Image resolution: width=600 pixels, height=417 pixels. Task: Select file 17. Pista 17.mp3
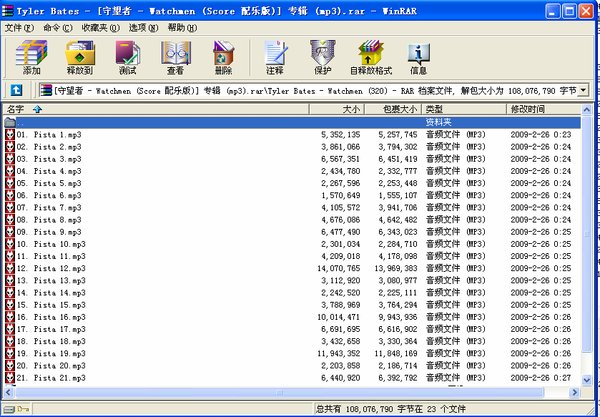coord(51,329)
